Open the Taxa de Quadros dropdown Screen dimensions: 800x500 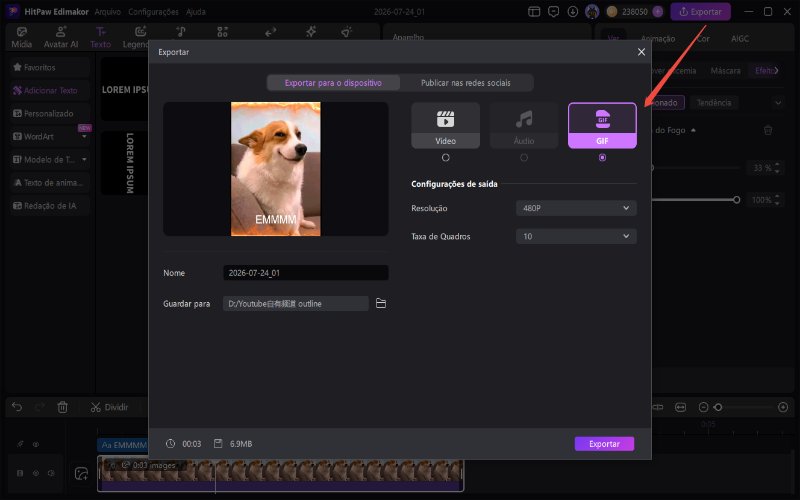pos(576,236)
